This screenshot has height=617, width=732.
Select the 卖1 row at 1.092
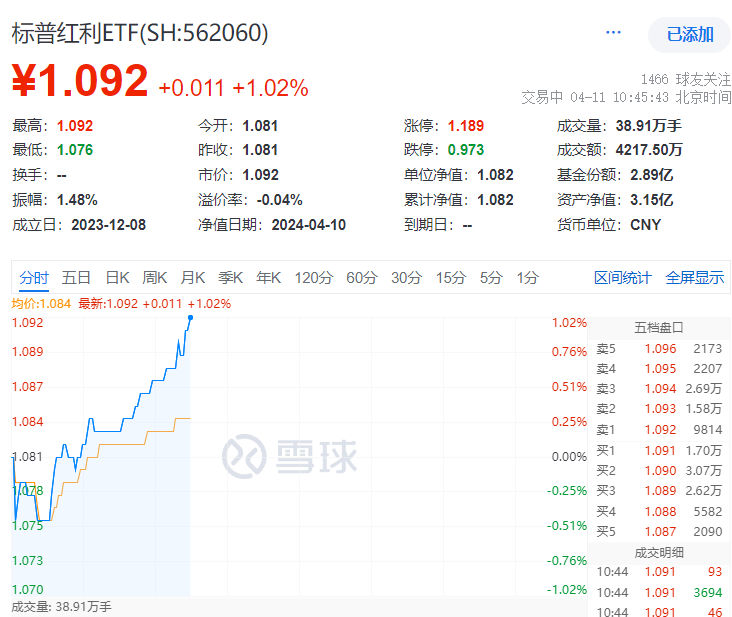[659, 429]
